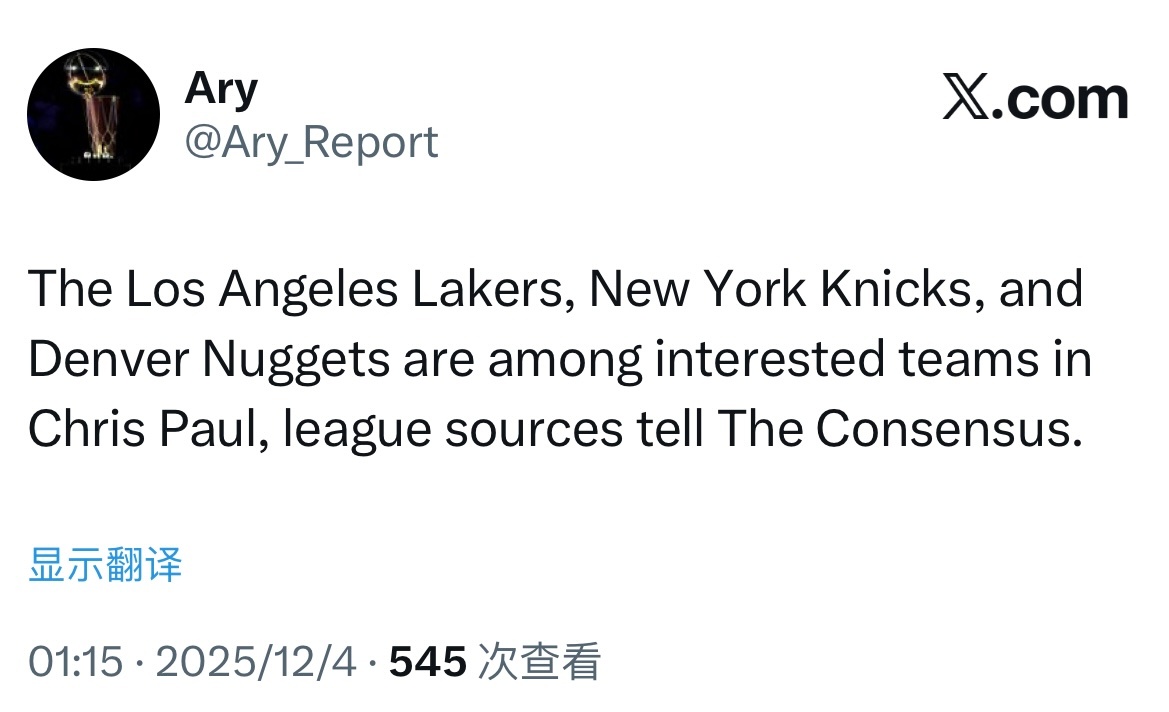Select the 545 view count
Viewport: 1169px width, 712px height.
[x=428, y=661]
